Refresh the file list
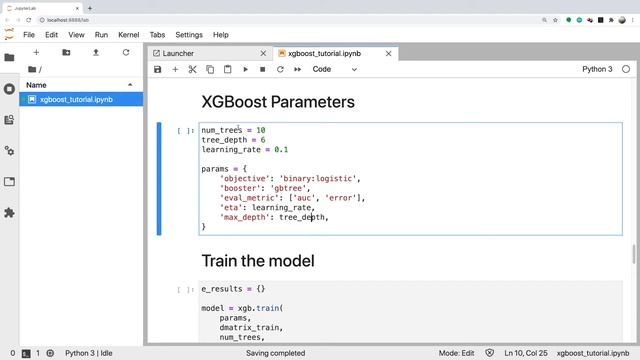The image size is (640, 360). pyautogui.click(x=126, y=52)
